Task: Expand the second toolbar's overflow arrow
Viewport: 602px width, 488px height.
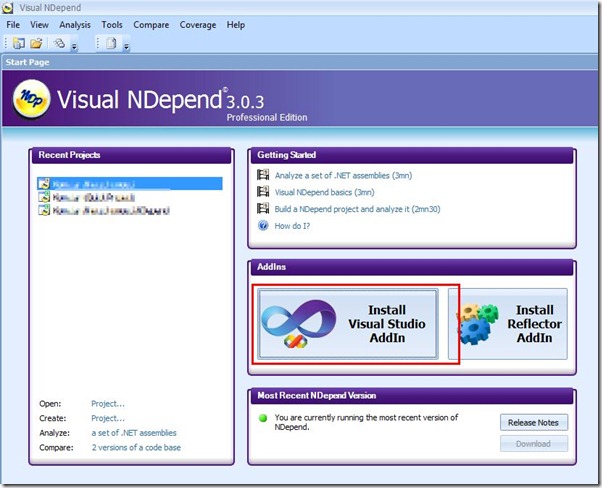Action: (126, 47)
